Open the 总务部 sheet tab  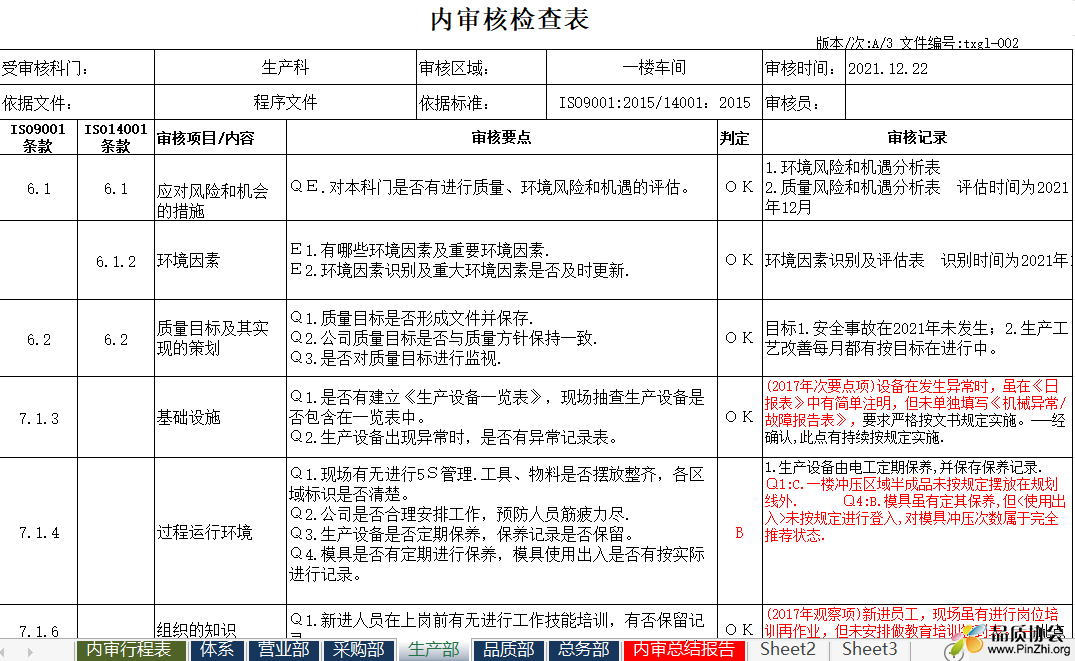click(583, 649)
